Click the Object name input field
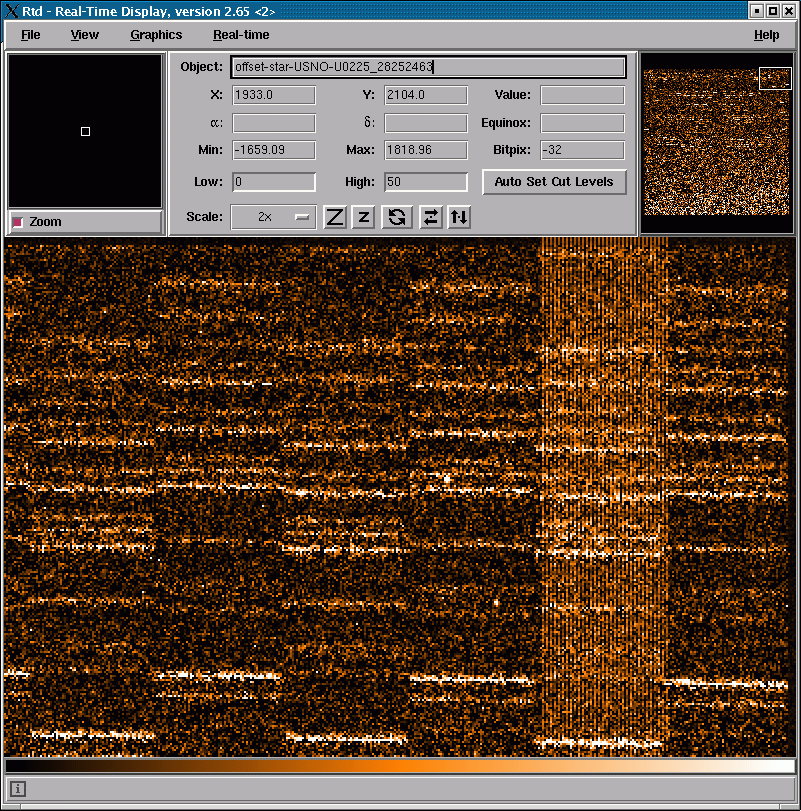Viewport: 801px width, 811px height. coord(428,67)
